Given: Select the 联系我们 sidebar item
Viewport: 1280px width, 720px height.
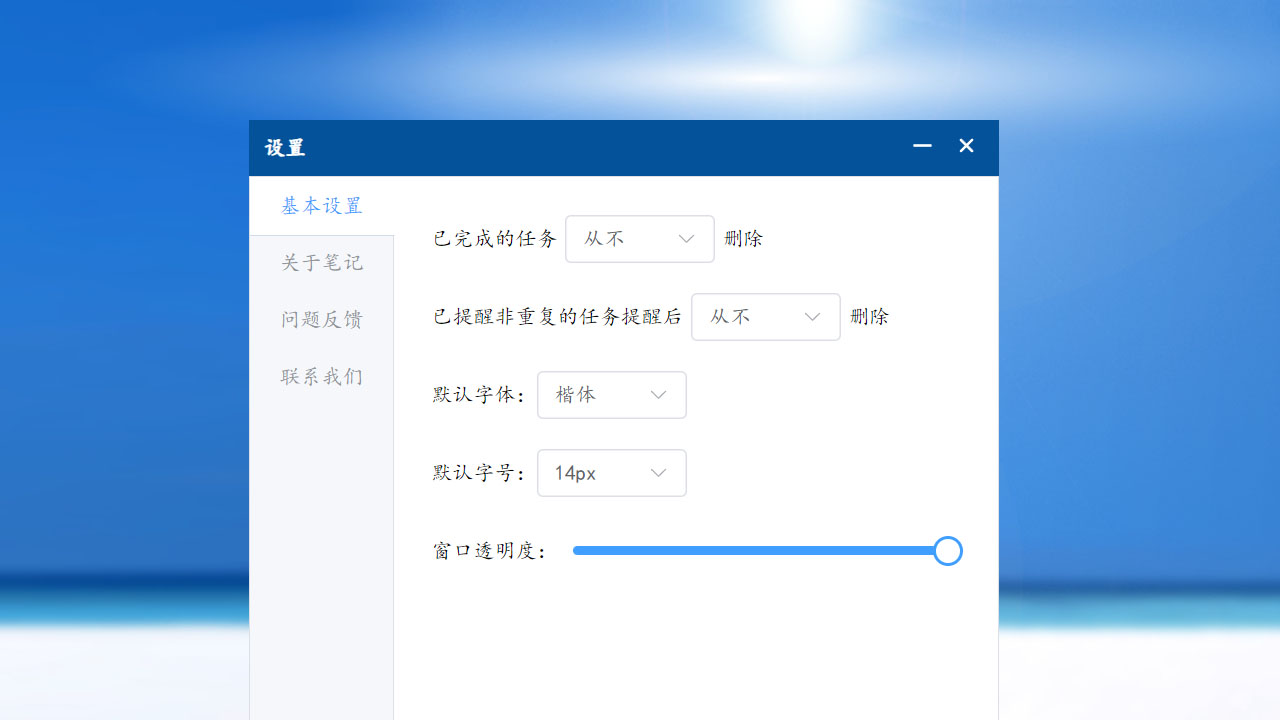Looking at the screenshot, I should pos(321,376).
